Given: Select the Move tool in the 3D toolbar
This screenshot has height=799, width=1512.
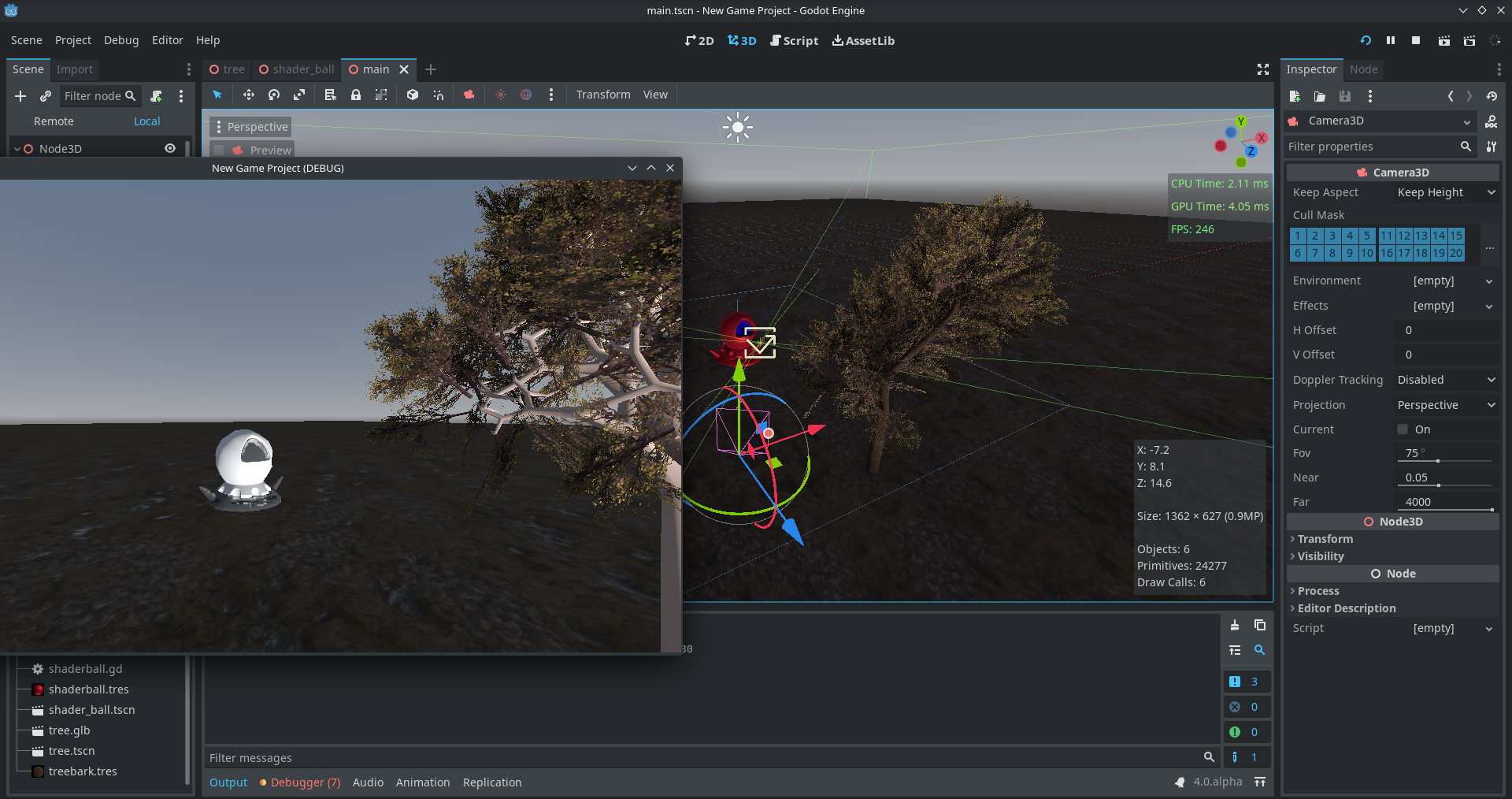Looking at the screenshot, I should (x=249, y=95).
